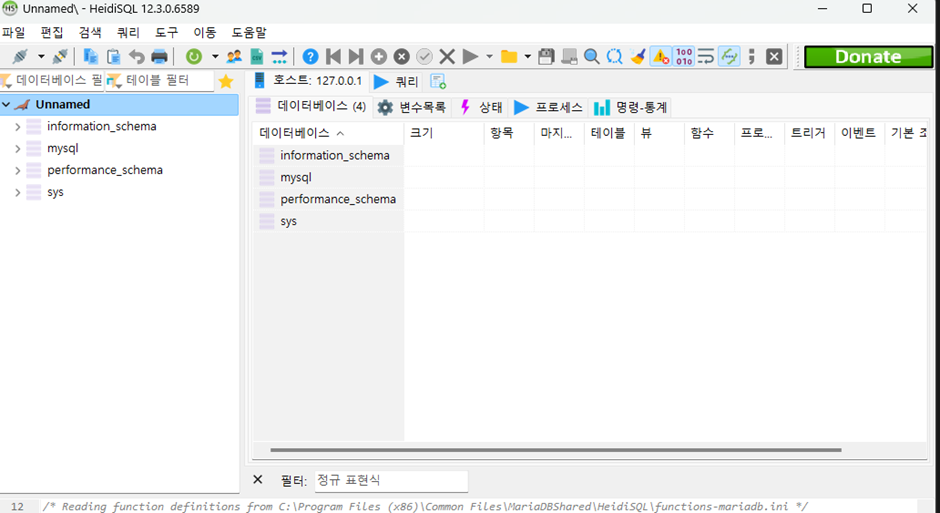The height and width of the screenshot is (513, 940).
Task: Switch to the 명령-통계 tab
Action: pos(630,107)
